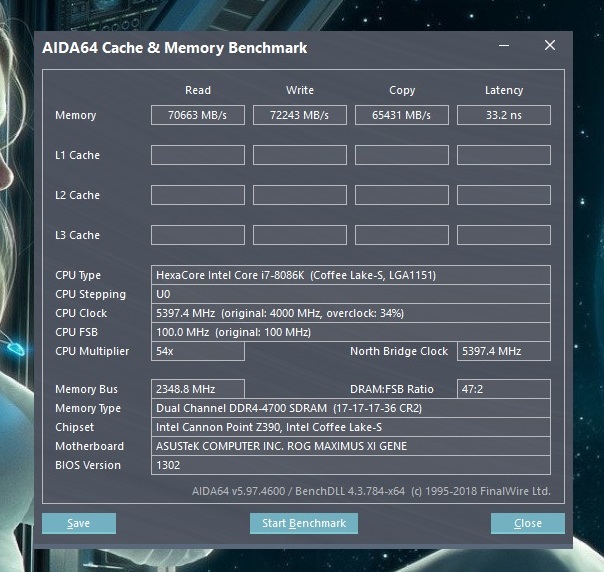Viewport: 604px width, 572px height.
Task: Click the empty L1 Cache Copy field
Action: pyautogui.click(x=402, y=155)
